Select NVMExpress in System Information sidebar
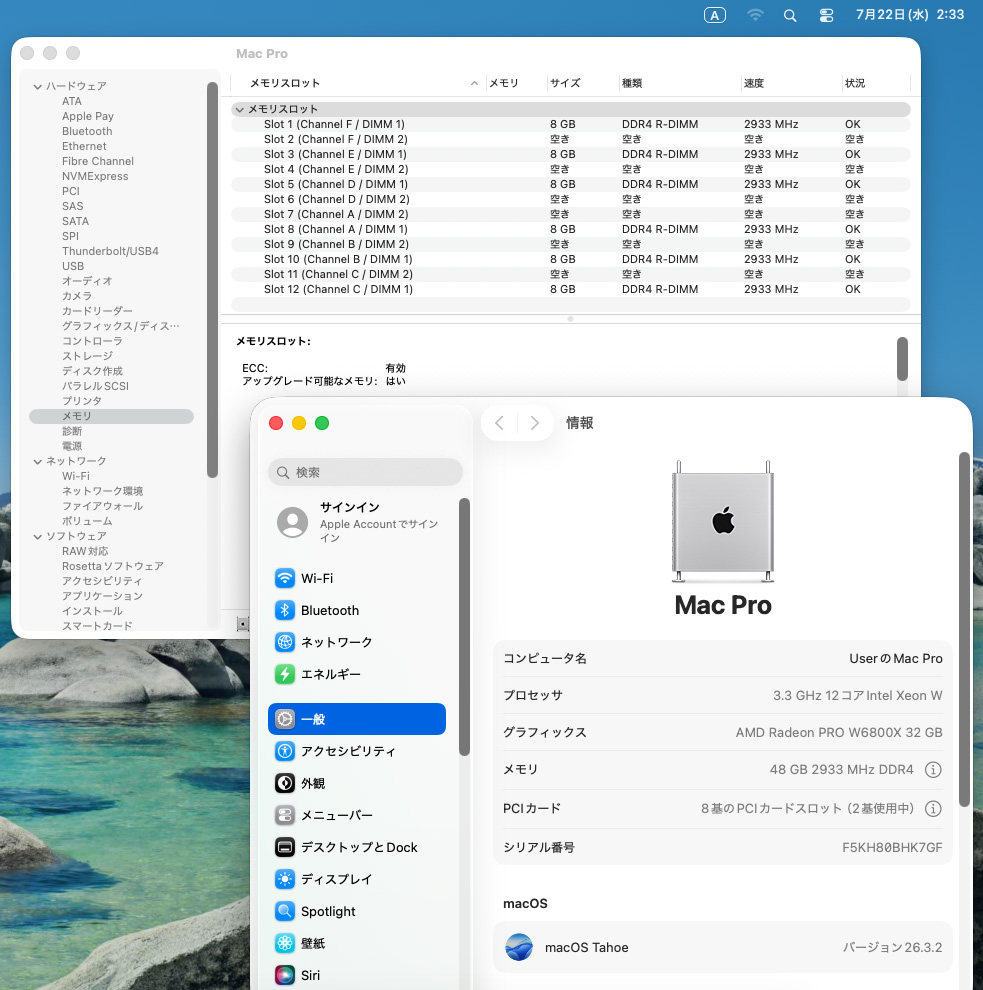Viewport: 983px width, 990px height. 95,176
